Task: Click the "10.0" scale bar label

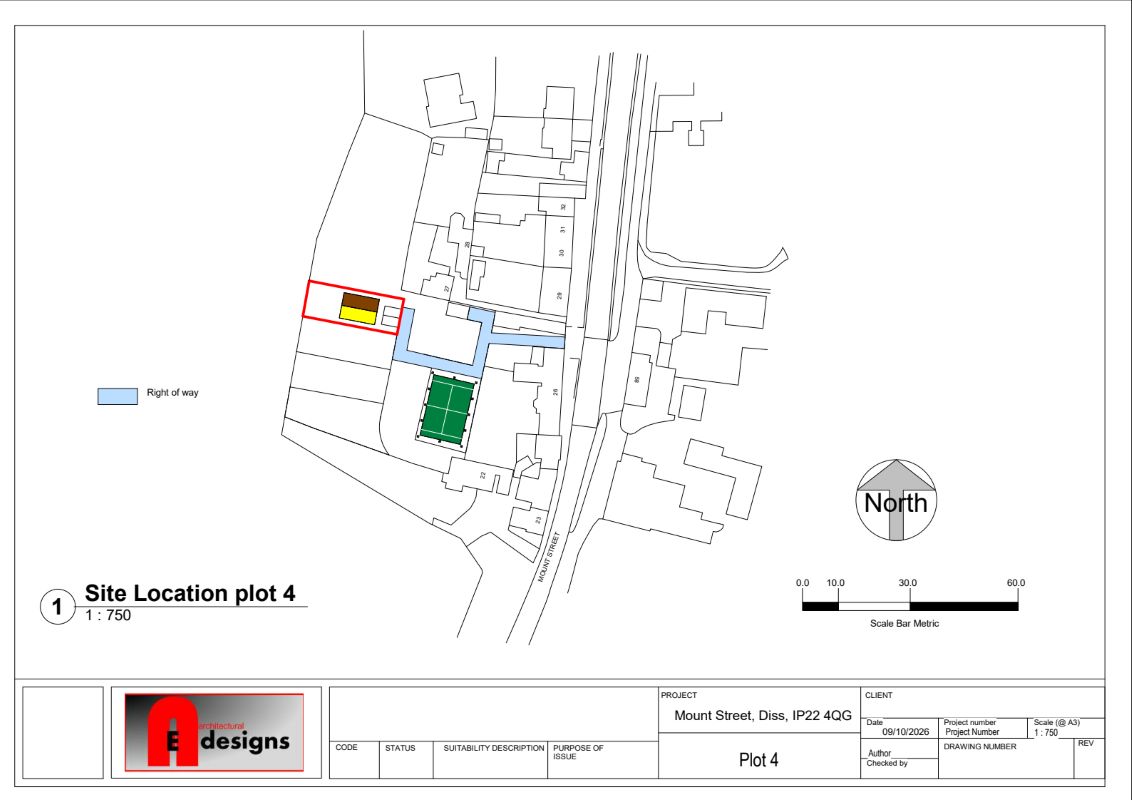Action: (835, 583)
